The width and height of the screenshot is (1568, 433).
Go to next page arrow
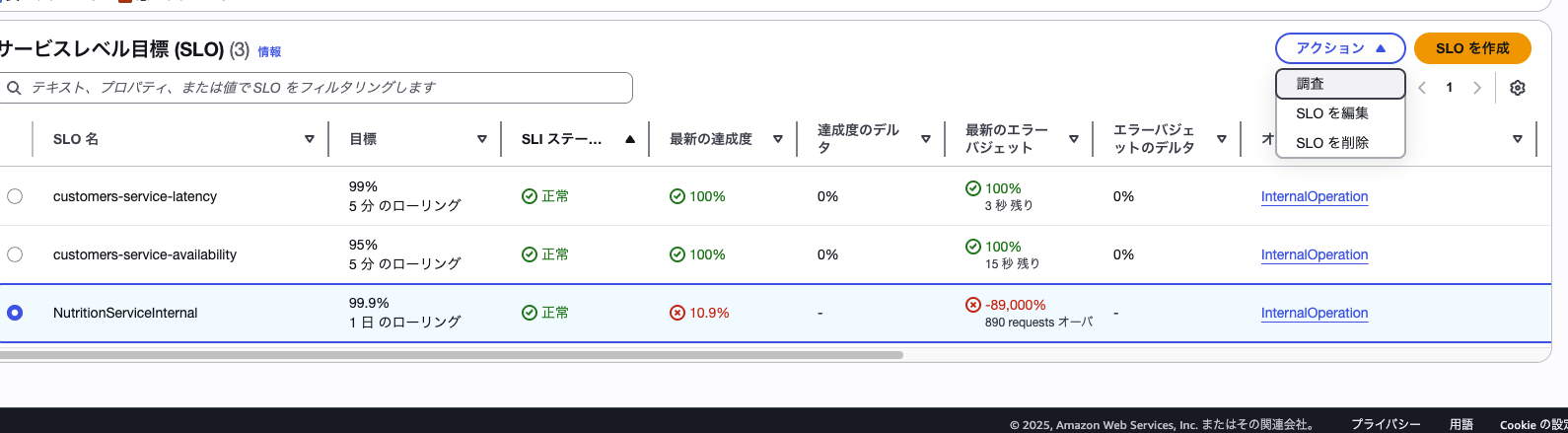1476,88
